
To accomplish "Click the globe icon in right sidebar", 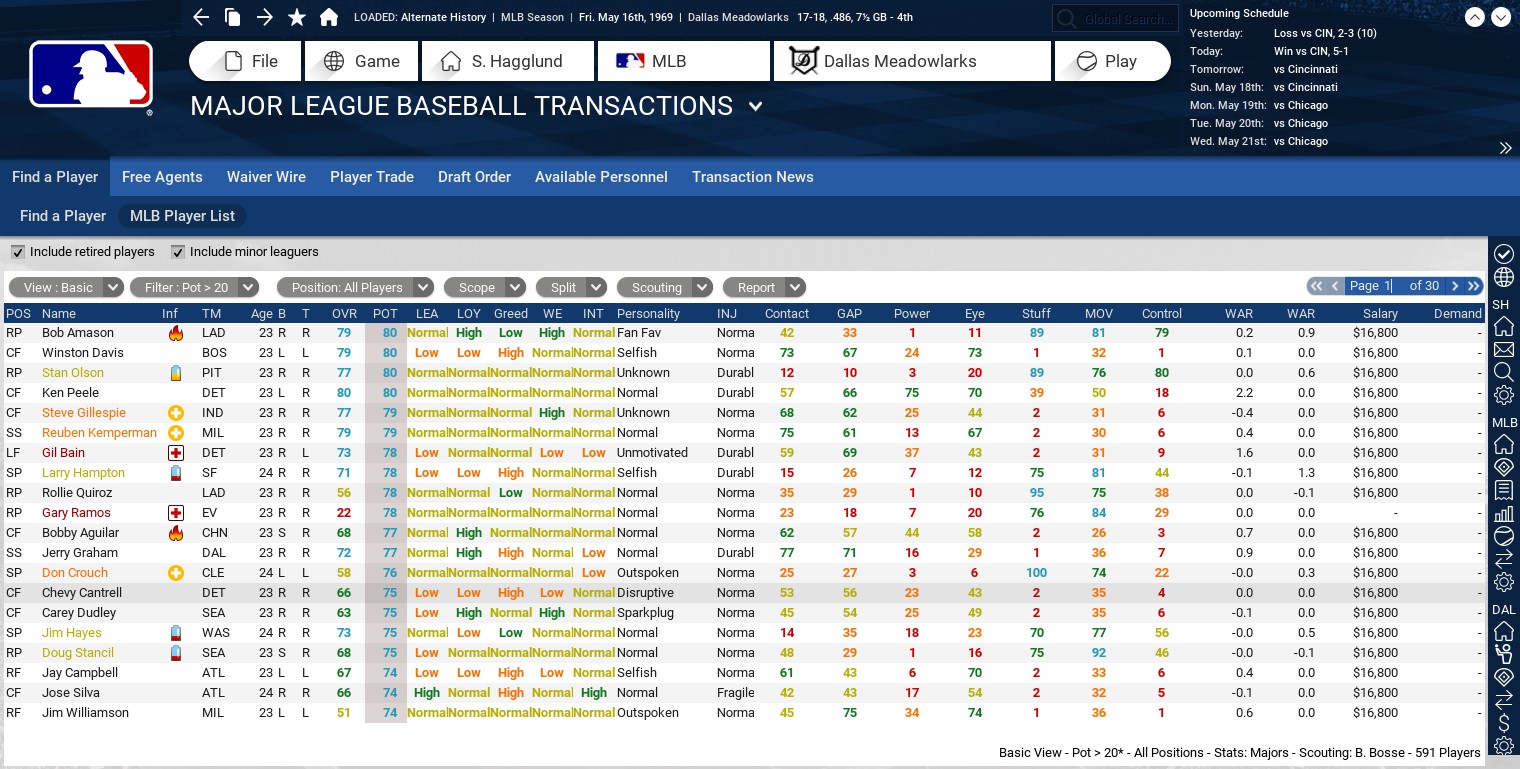I will (1504, 278).
